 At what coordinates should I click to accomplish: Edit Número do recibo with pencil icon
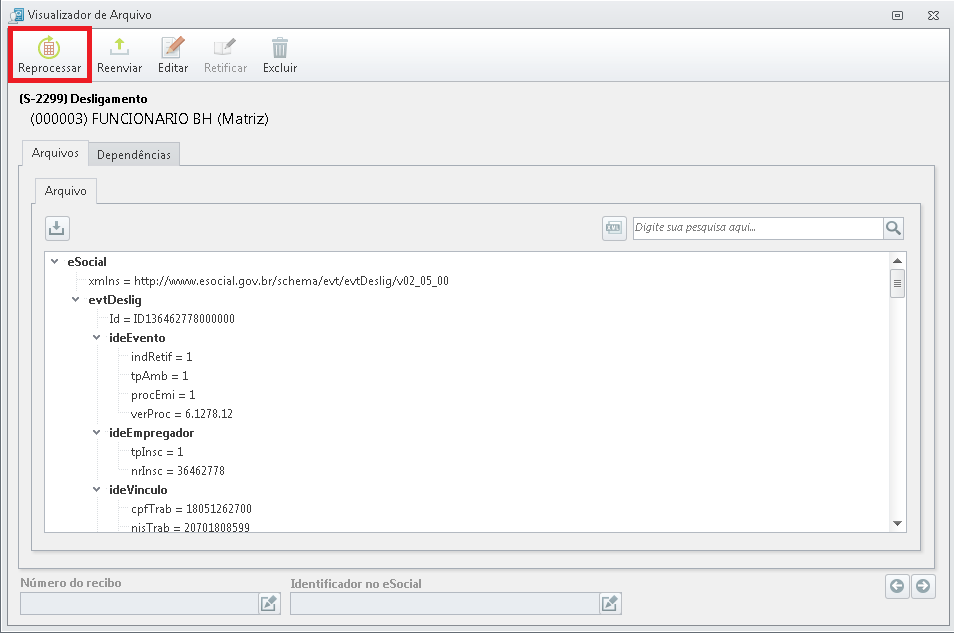pyautogui.click(x=269, y=603)
